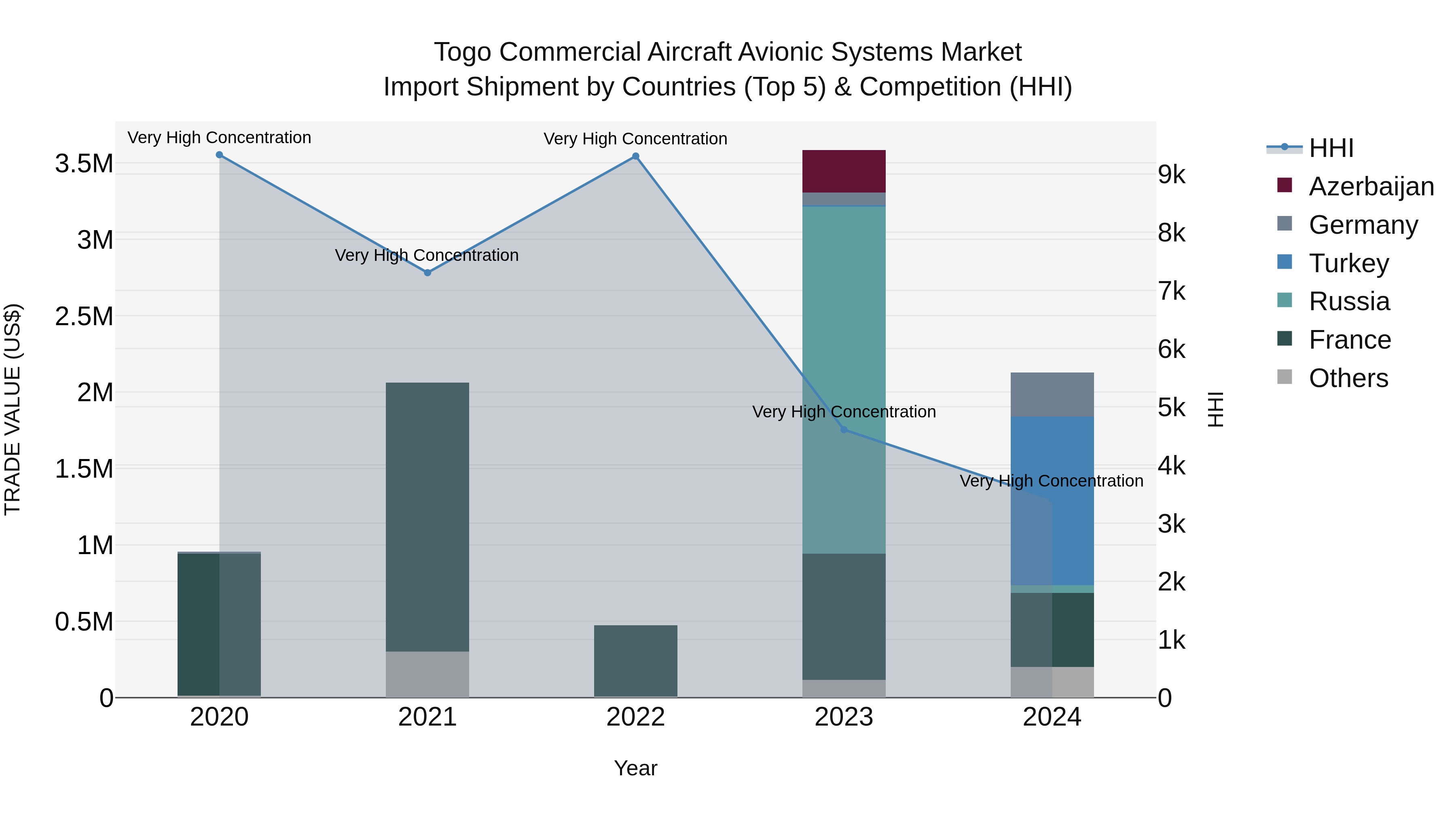
Task: Click the Russia teal legend swatch
Action: tap(1284, 300)
